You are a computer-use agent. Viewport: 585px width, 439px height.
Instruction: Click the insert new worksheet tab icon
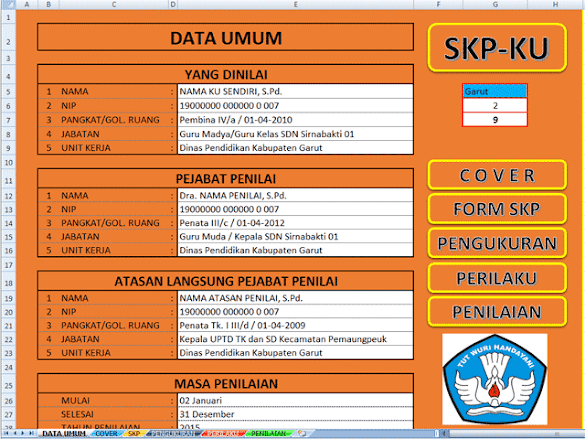[x=302, y=433]
